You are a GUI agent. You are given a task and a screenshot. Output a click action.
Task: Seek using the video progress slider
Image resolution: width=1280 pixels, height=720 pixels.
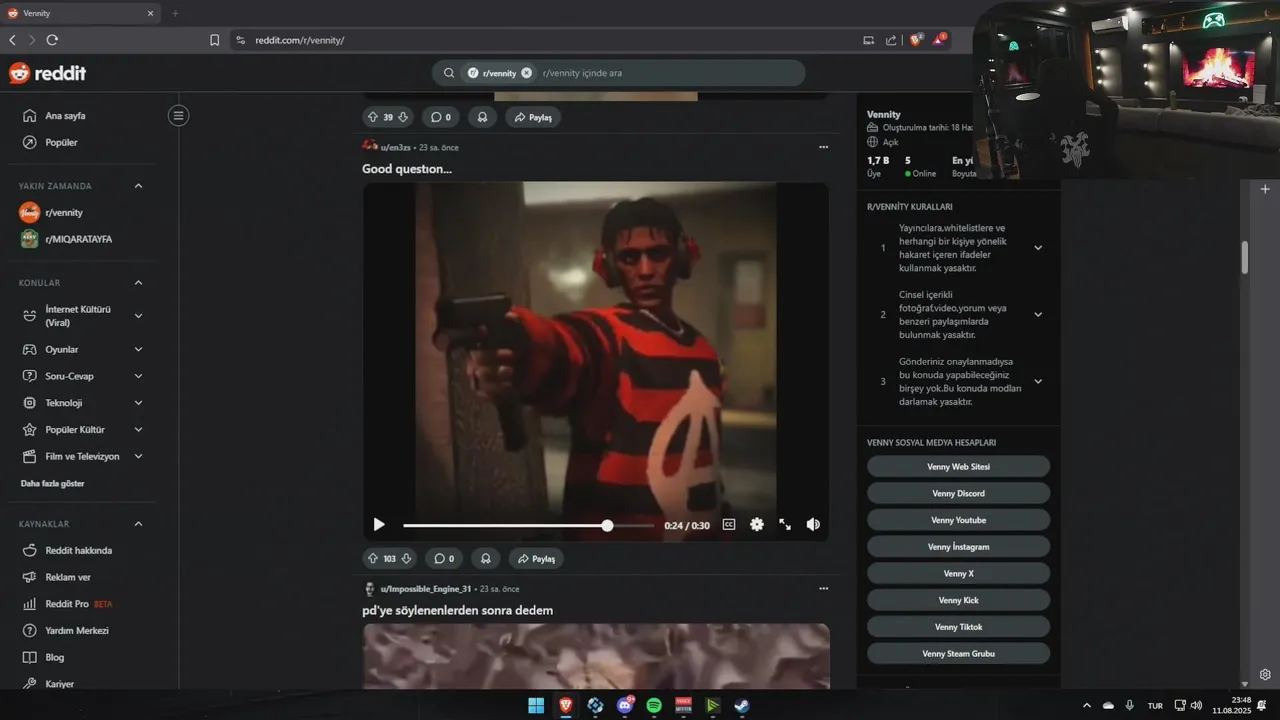(x=528, y=525)
